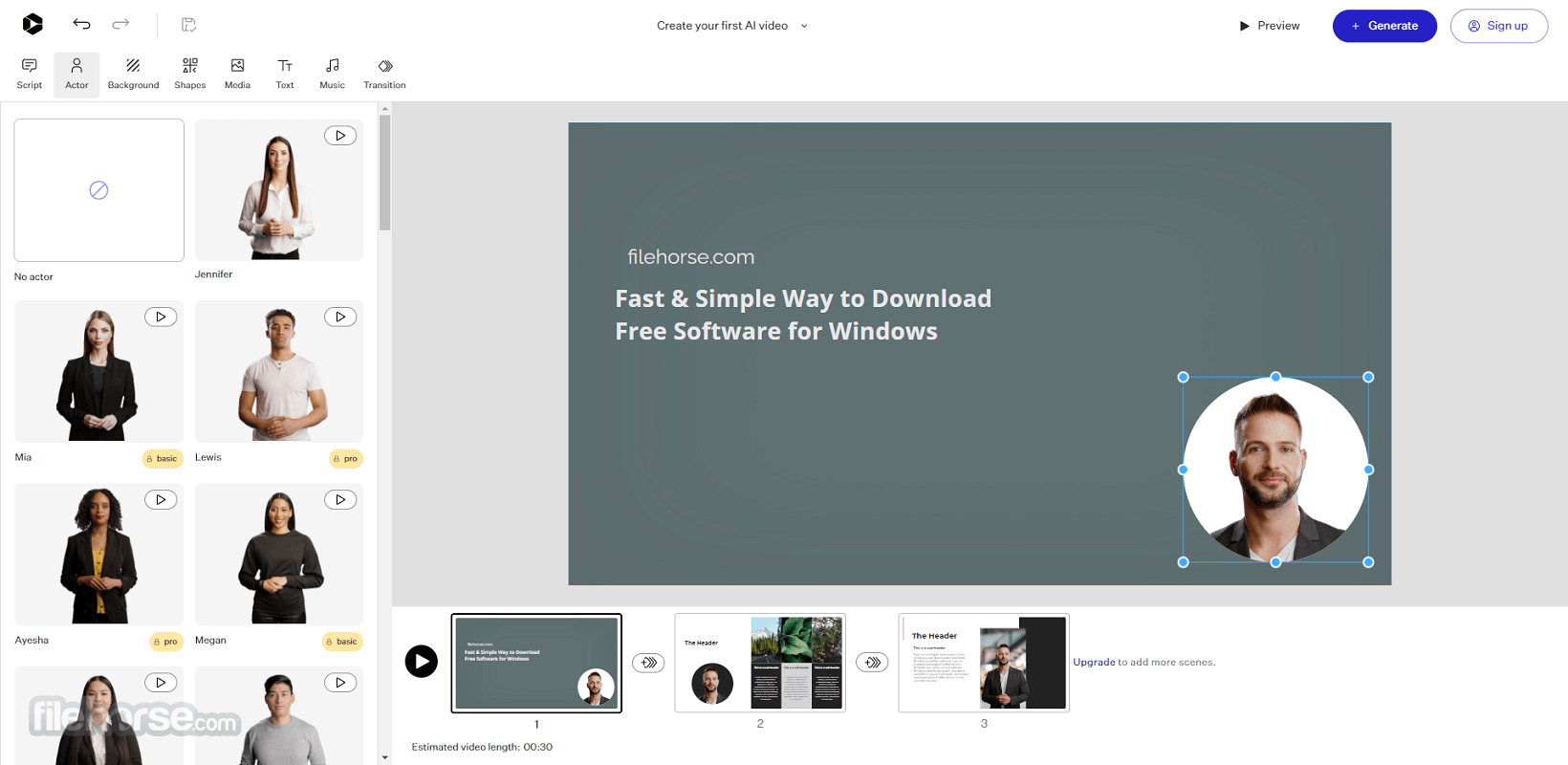The image size is (1568, 765).
Task: Redo the last action
Action: (120, 24)
